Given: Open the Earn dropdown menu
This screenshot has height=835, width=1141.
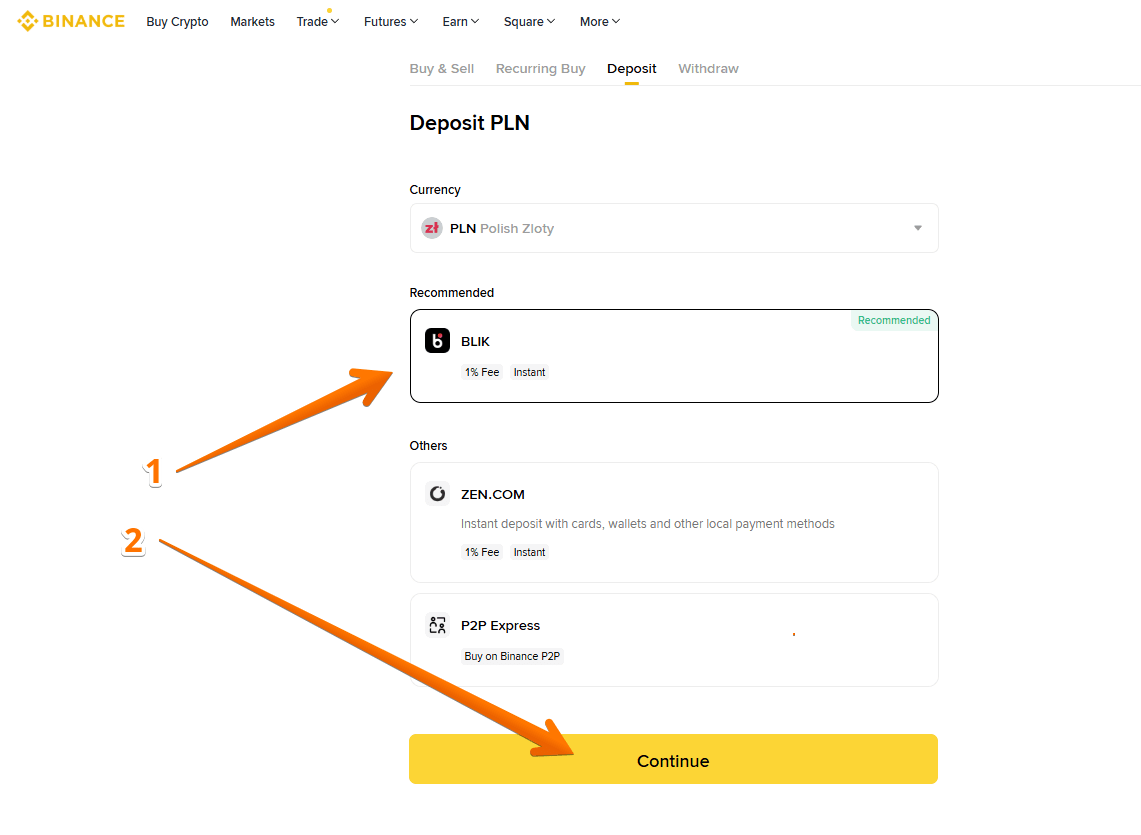Looking at the screenshot, I should click(x=461, y=22).
